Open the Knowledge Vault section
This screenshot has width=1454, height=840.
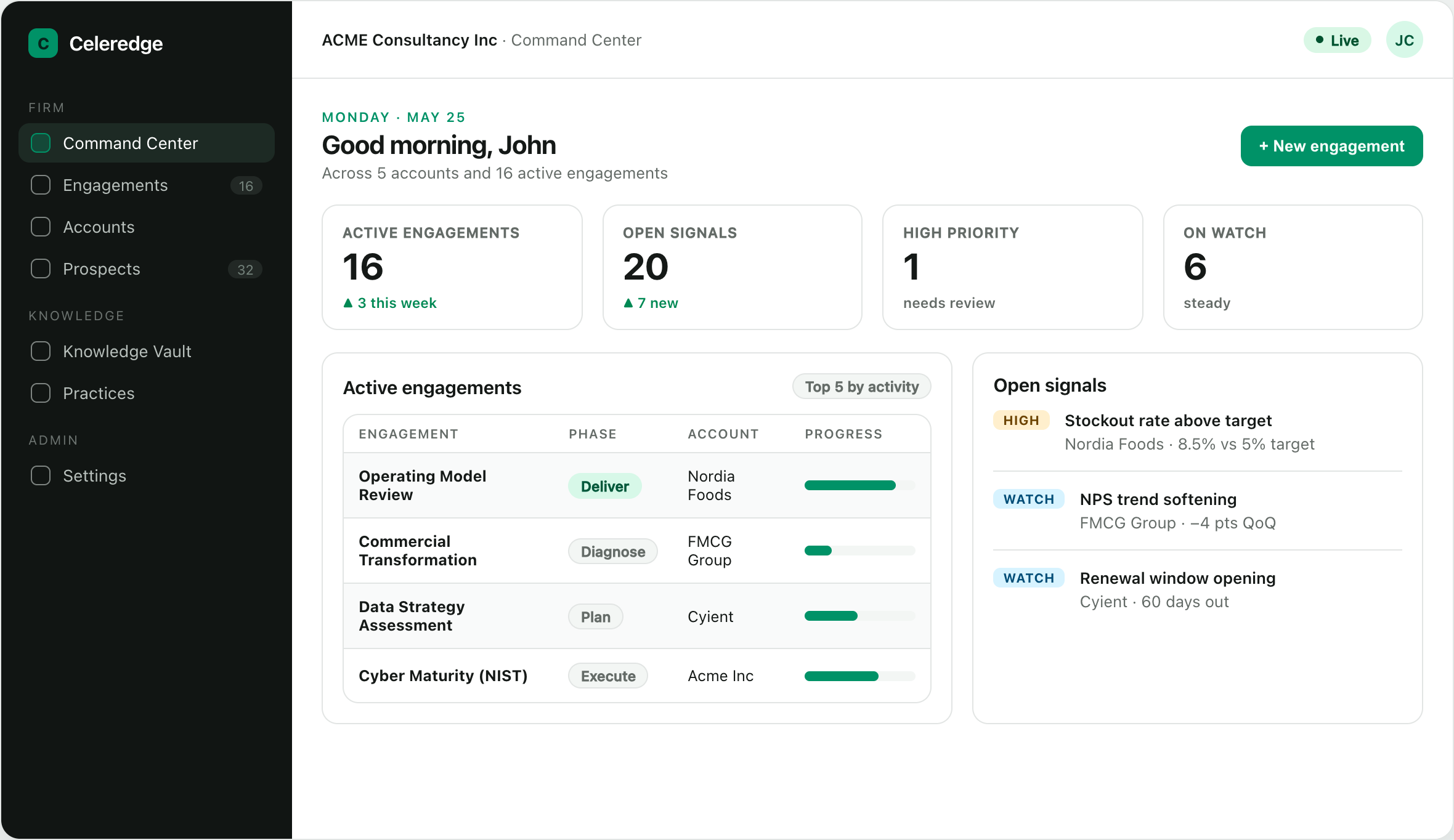tap(147, 351)
